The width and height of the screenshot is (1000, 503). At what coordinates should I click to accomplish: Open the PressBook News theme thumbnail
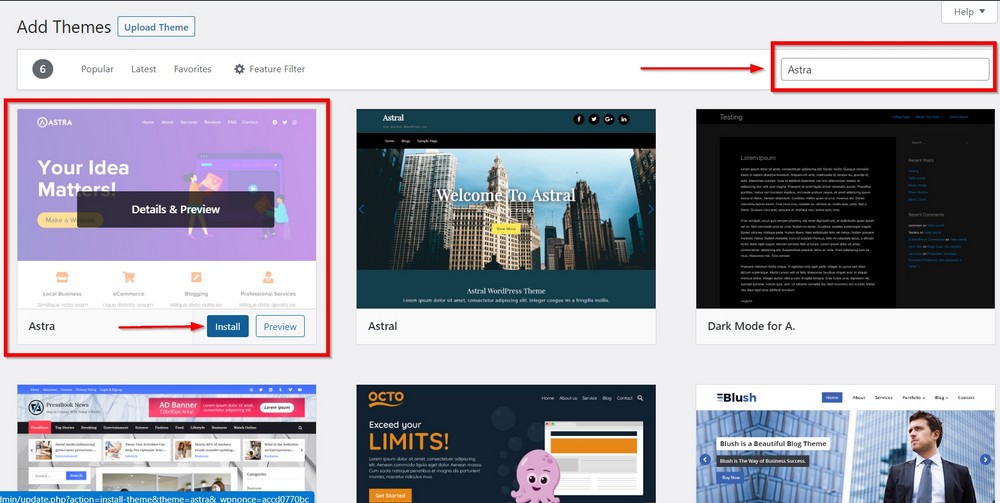(166, 444)
